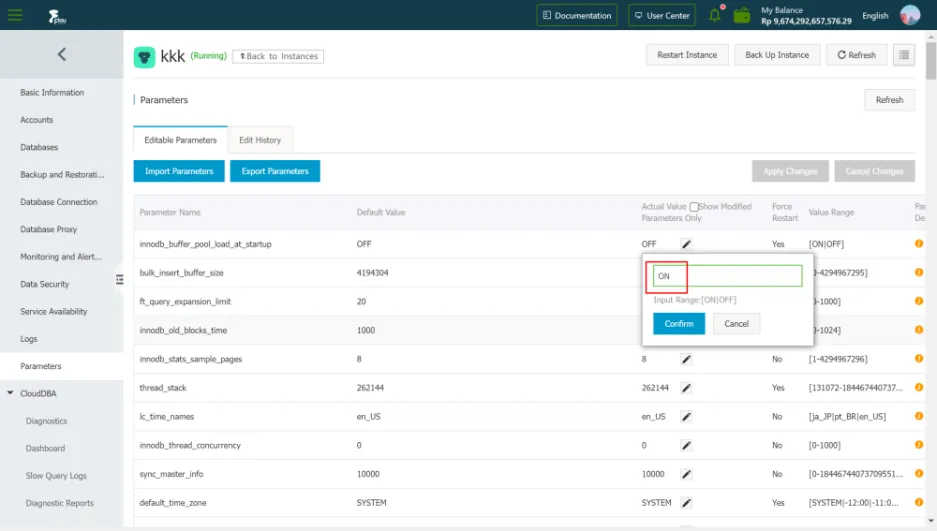Click the green wallet icon
937x531 pixels.
coord(742,15)
